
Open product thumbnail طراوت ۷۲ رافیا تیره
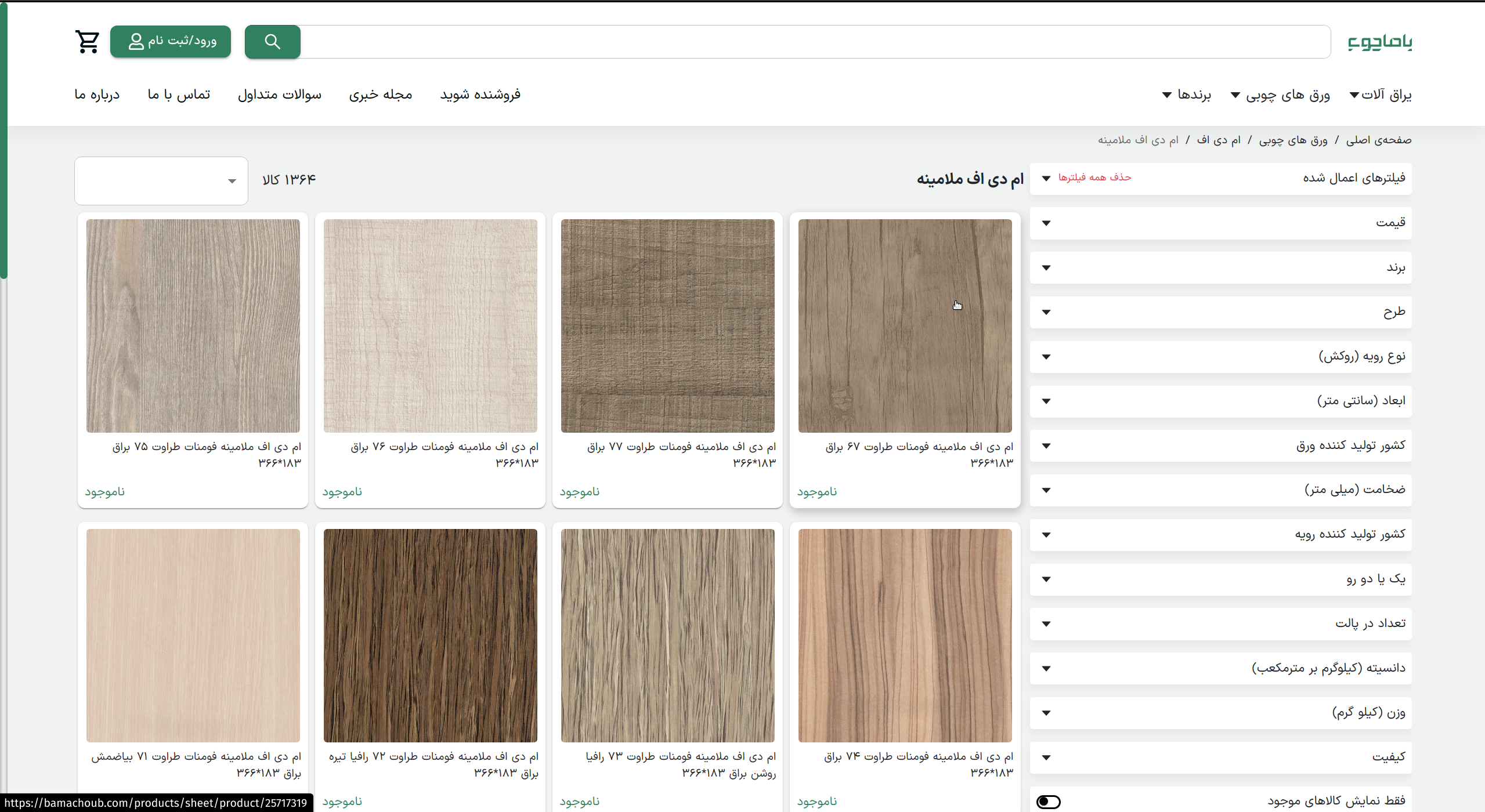(430, 635)
